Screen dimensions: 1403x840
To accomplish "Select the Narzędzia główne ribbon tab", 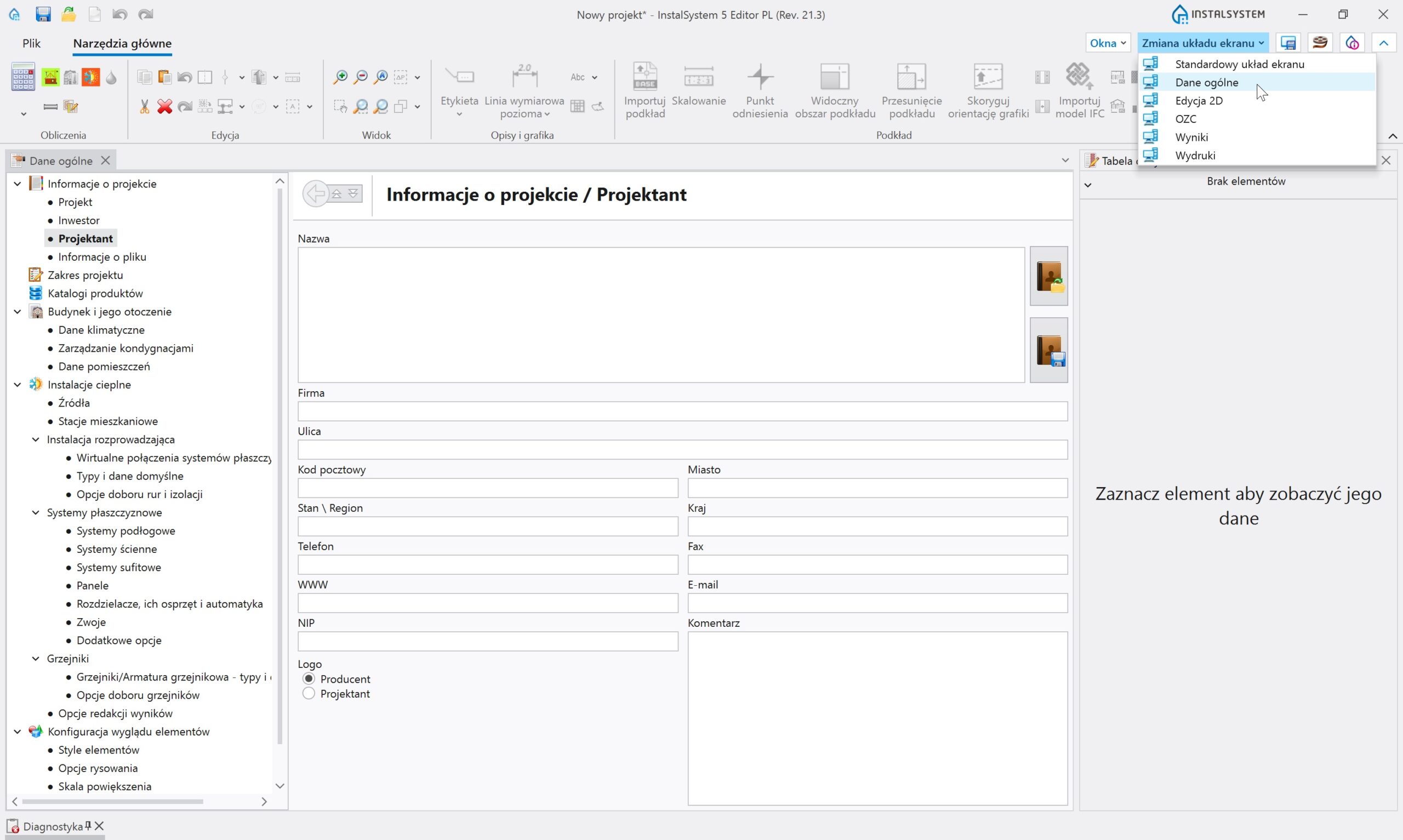I will [122, 43].
